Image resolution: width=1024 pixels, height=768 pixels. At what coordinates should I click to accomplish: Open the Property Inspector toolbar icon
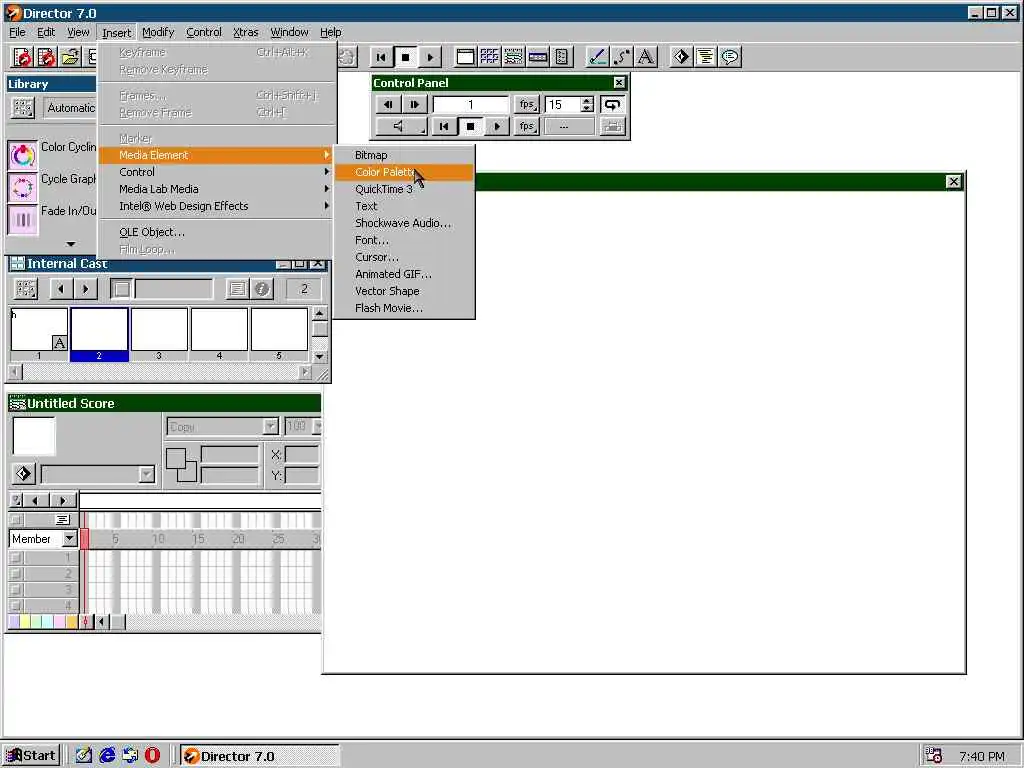pyautogui.click(x=537, y=57)
